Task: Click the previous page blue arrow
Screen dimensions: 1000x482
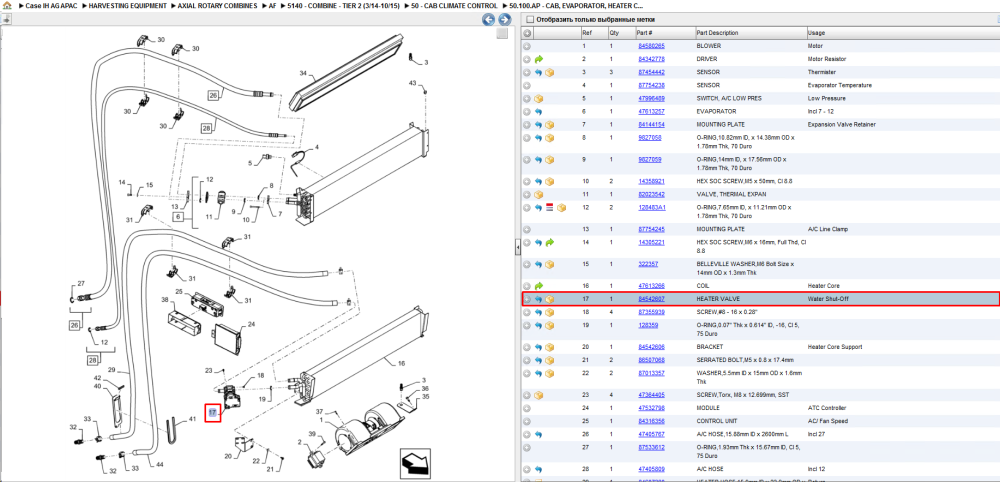Action: [489, 20]
